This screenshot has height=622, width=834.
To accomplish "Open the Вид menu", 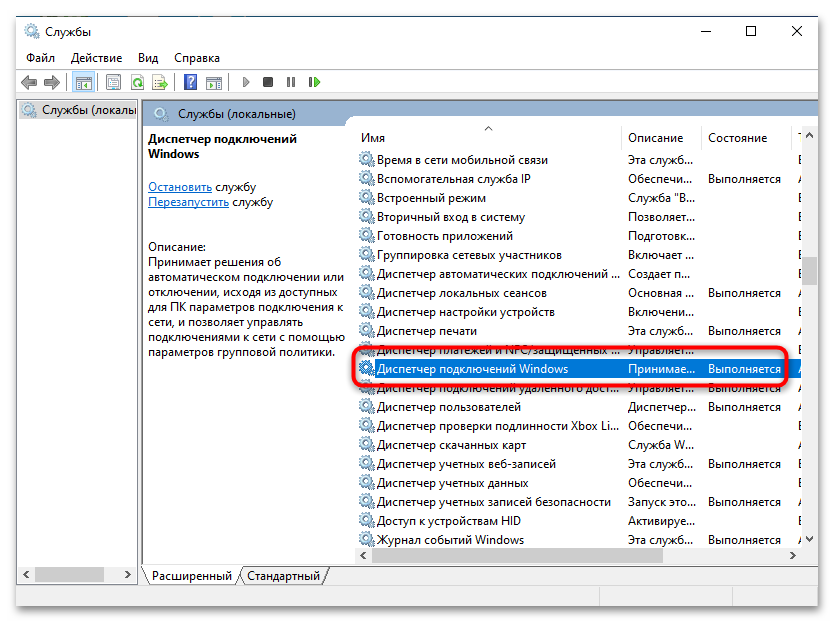I will tap(147, 57).
